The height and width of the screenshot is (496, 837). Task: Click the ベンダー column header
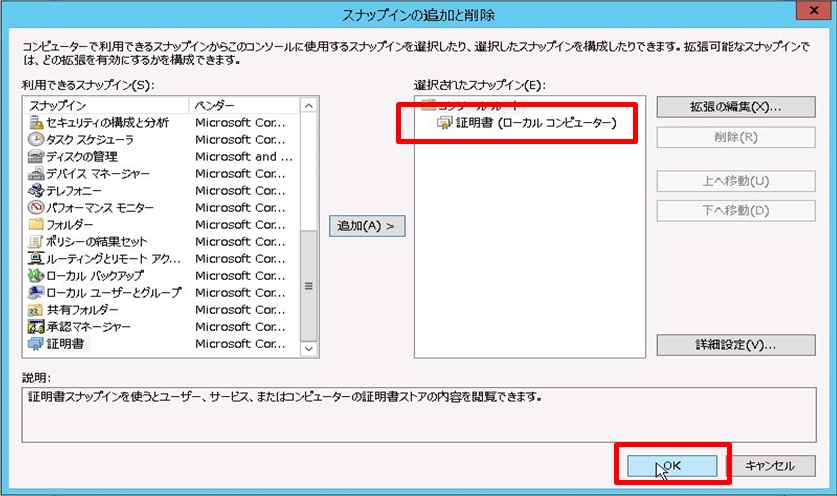(243, 105)
